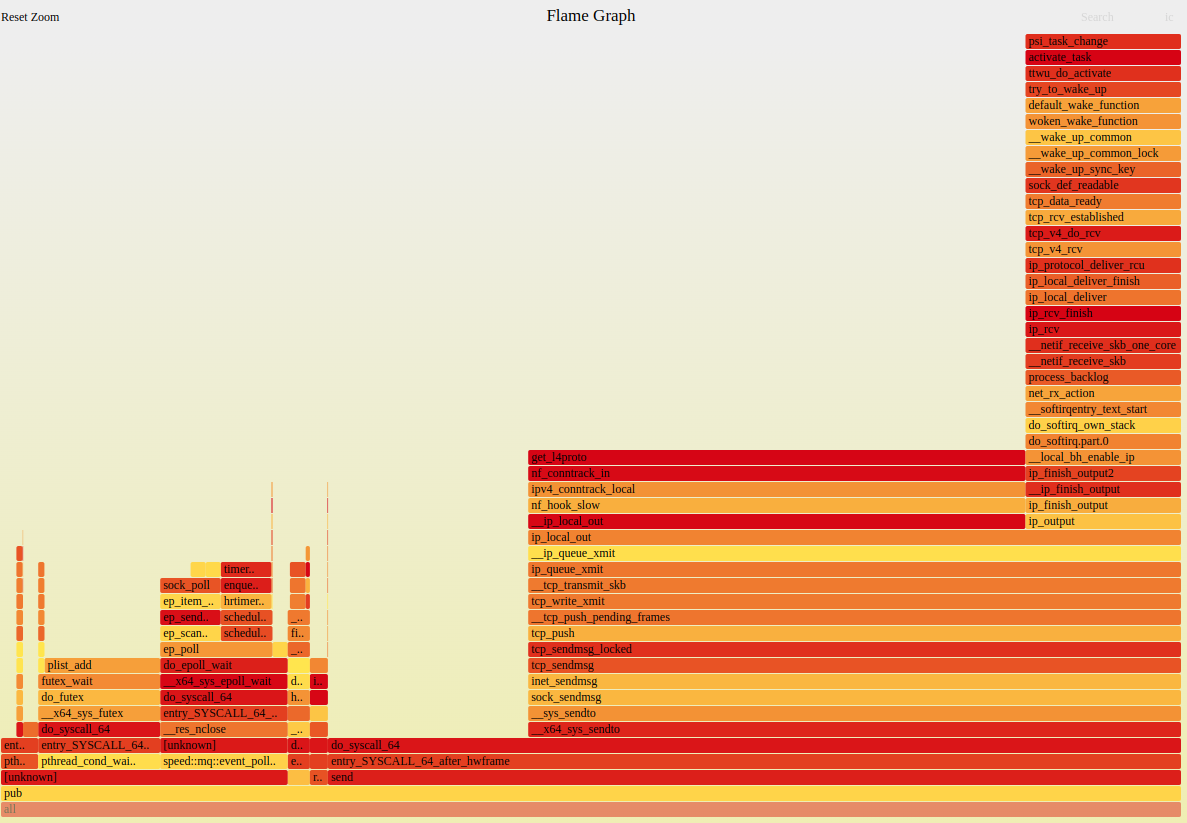Viewport: 1187px width, 823px height.
Task: Click the Reset Zoom link
Action: click(x=30, y=17)
